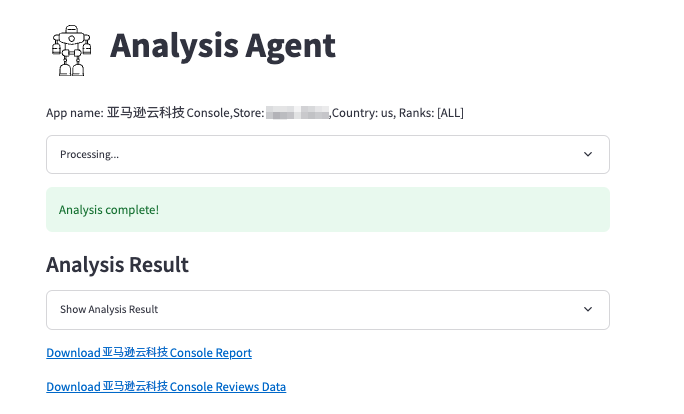Click the Processing expander chevron arrow

(x=588, y=154)
